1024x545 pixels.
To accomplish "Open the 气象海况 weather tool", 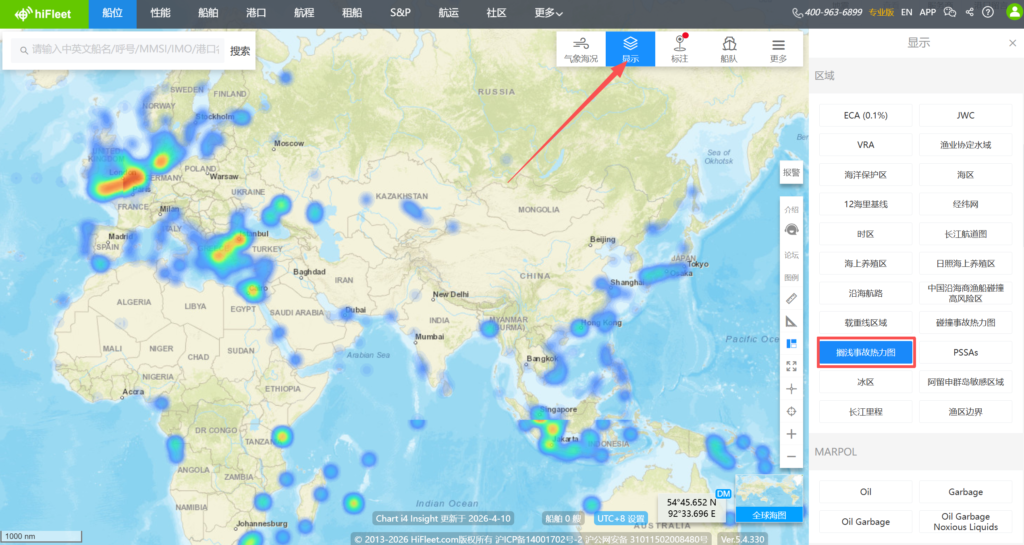I will tap(580, 49).
